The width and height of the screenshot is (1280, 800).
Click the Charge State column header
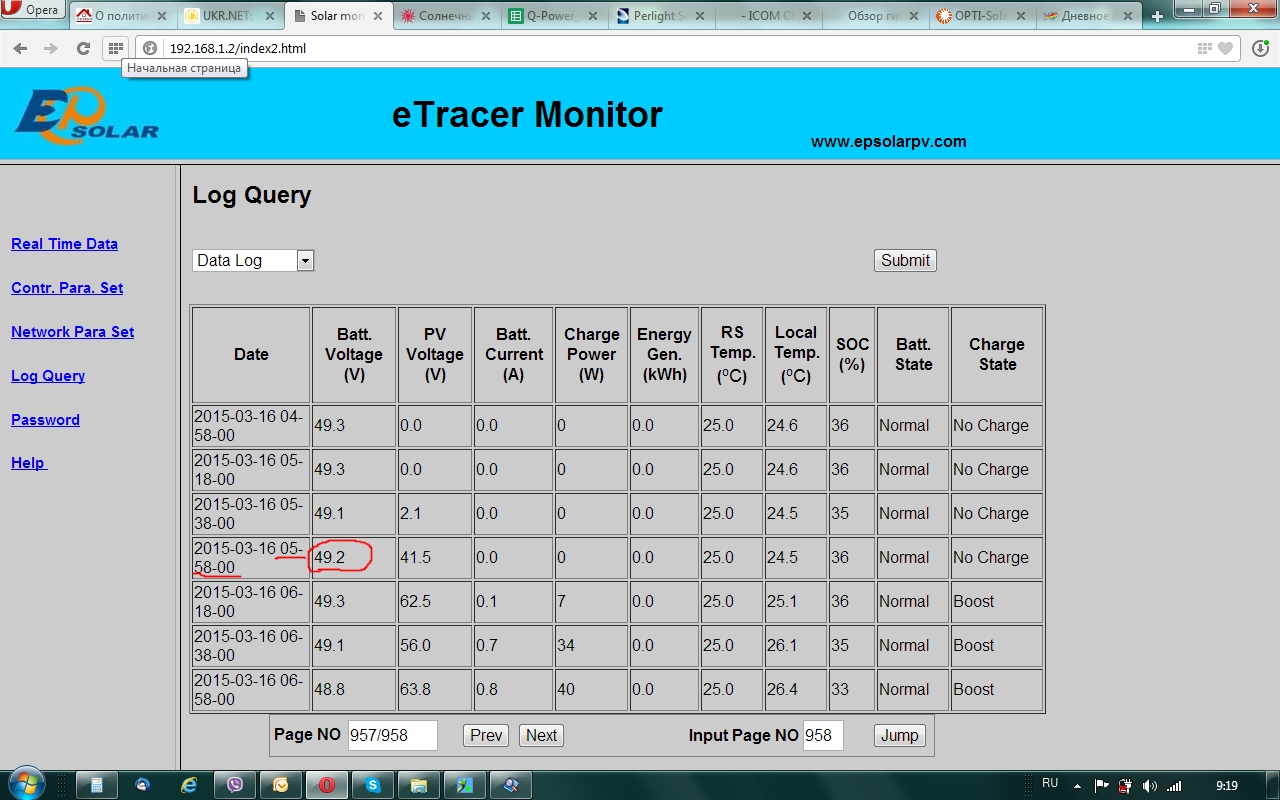coord(997,354)
